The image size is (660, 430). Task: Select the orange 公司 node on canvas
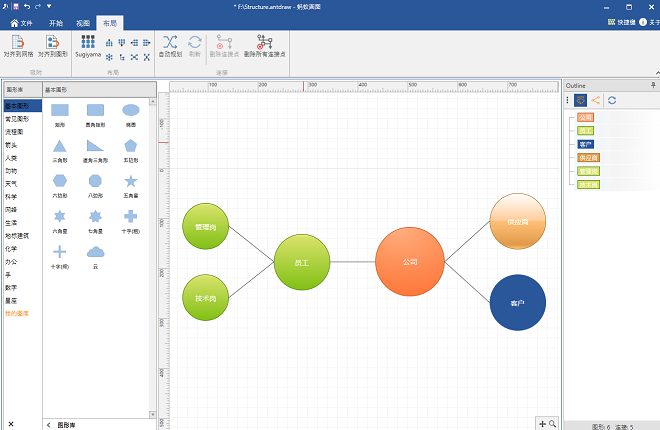409,262
